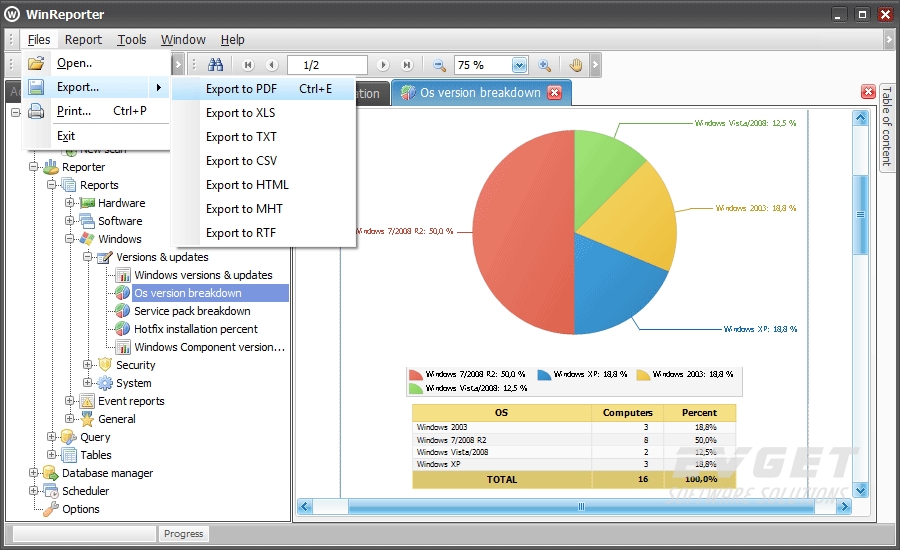Select Open.. in Files menu
Viewport: 900px width, 550px height.
coord(96,63)
